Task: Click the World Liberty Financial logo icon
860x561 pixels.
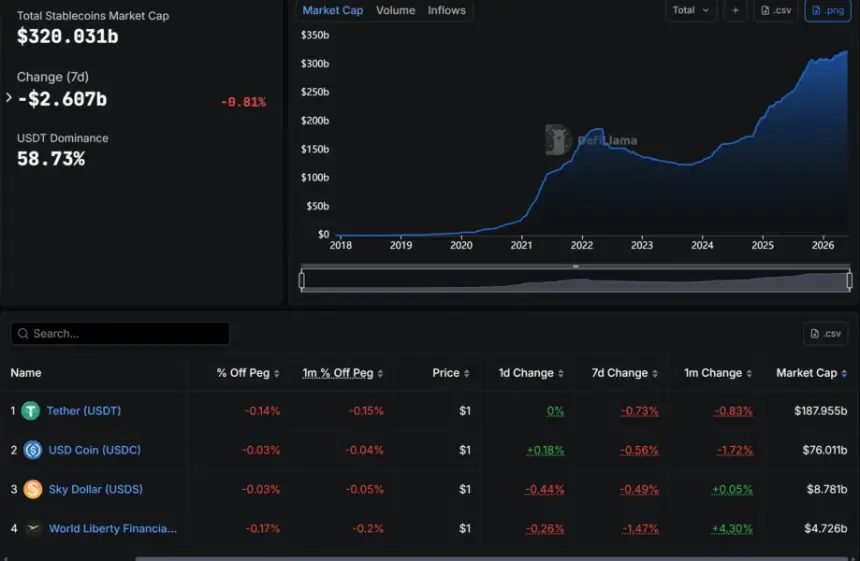Action: coord(33,529)
